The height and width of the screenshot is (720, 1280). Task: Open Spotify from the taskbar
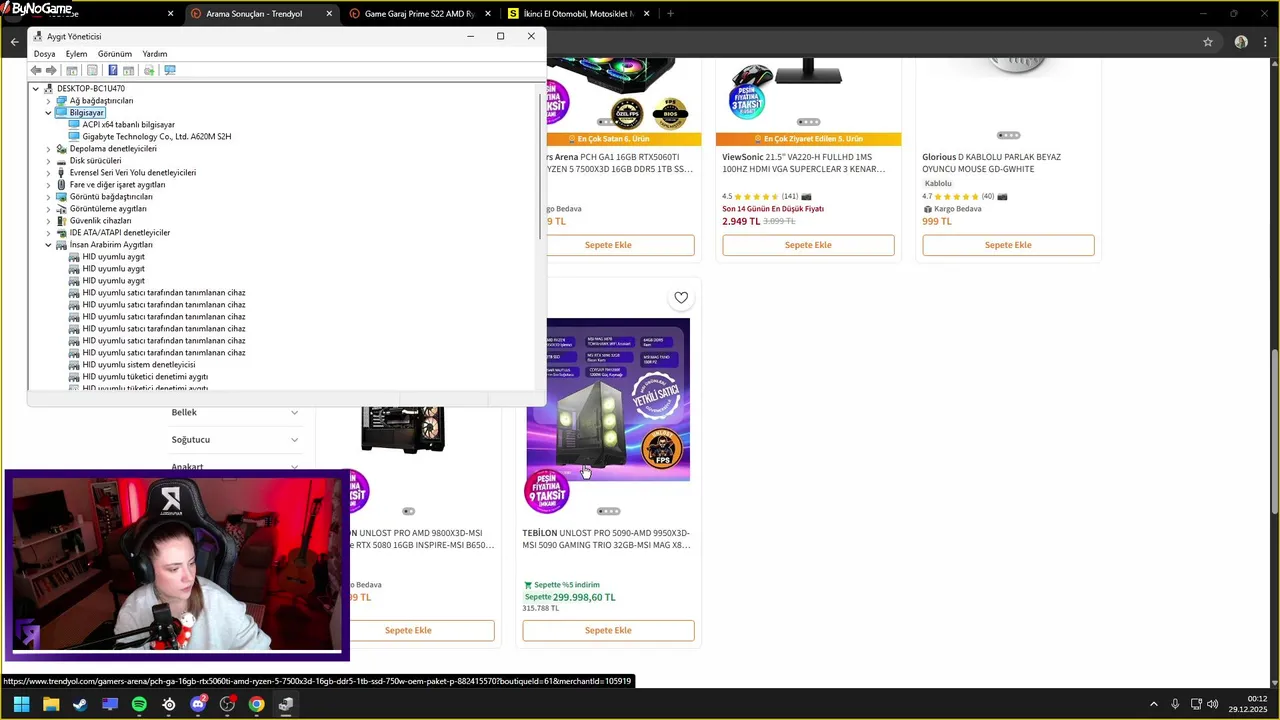click(x=139, y=704)
